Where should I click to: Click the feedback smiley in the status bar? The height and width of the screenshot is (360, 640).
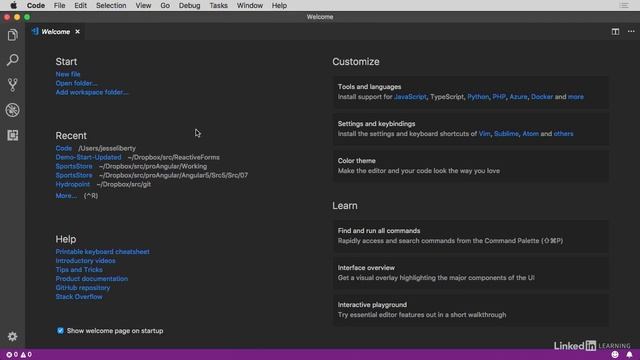[x=615, y=355]
